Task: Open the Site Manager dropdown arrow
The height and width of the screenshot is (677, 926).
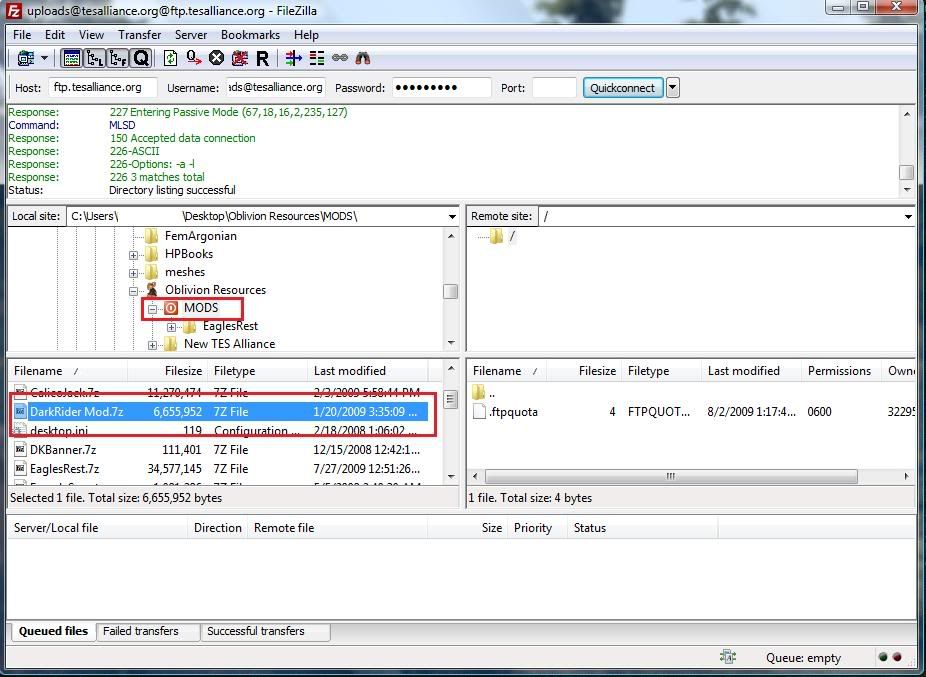Action: pos(44,58)
